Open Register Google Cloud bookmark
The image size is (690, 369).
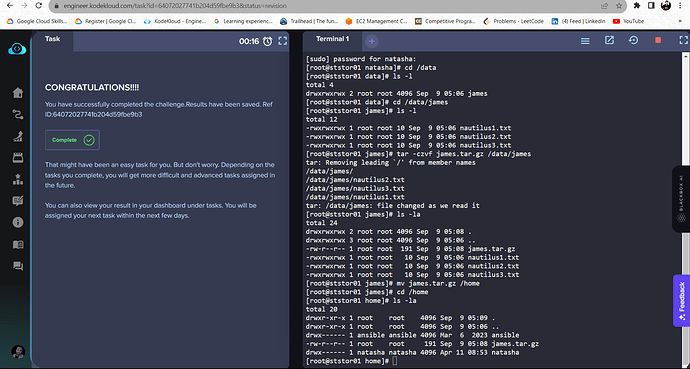tap(106, 21)
